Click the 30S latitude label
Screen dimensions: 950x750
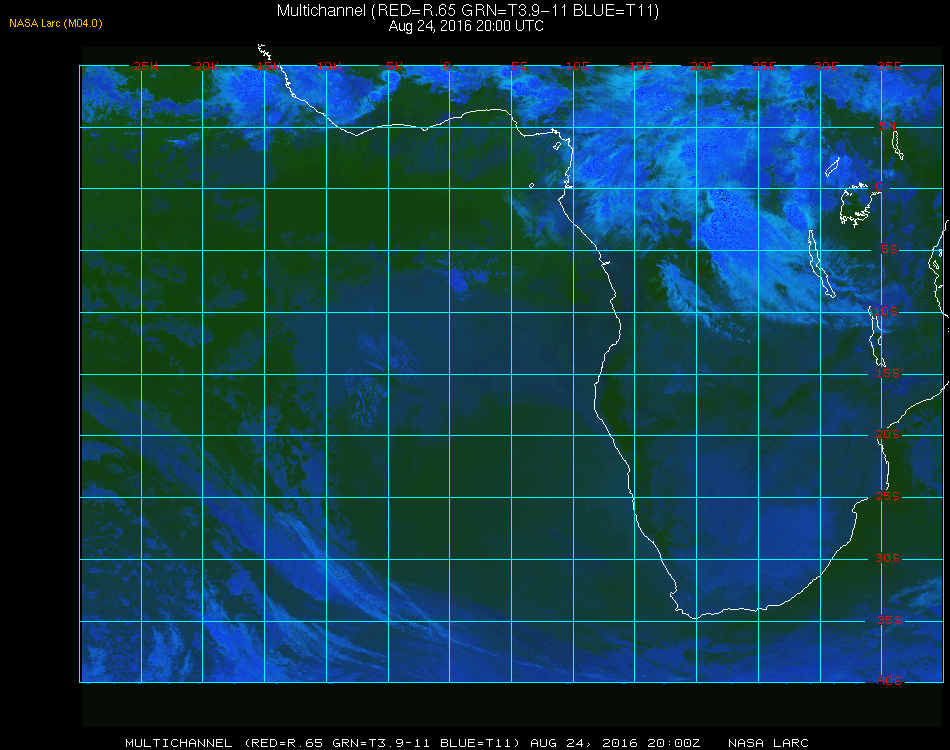pyautogui.click(x=888, y=558)
